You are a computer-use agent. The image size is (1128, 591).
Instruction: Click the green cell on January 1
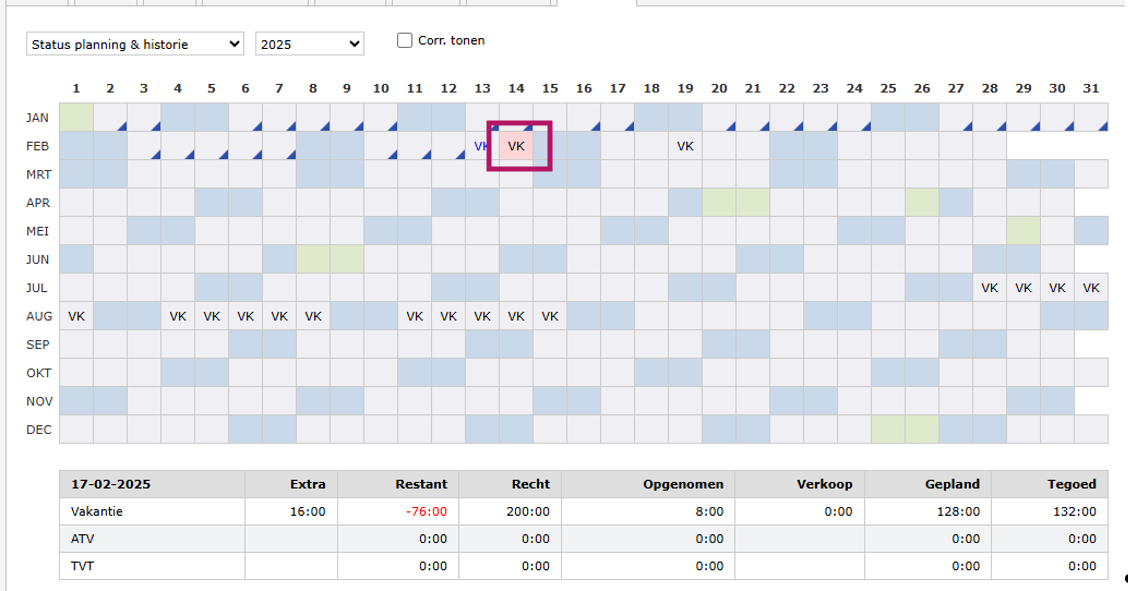pyautogui.click(x=76, y=117)
